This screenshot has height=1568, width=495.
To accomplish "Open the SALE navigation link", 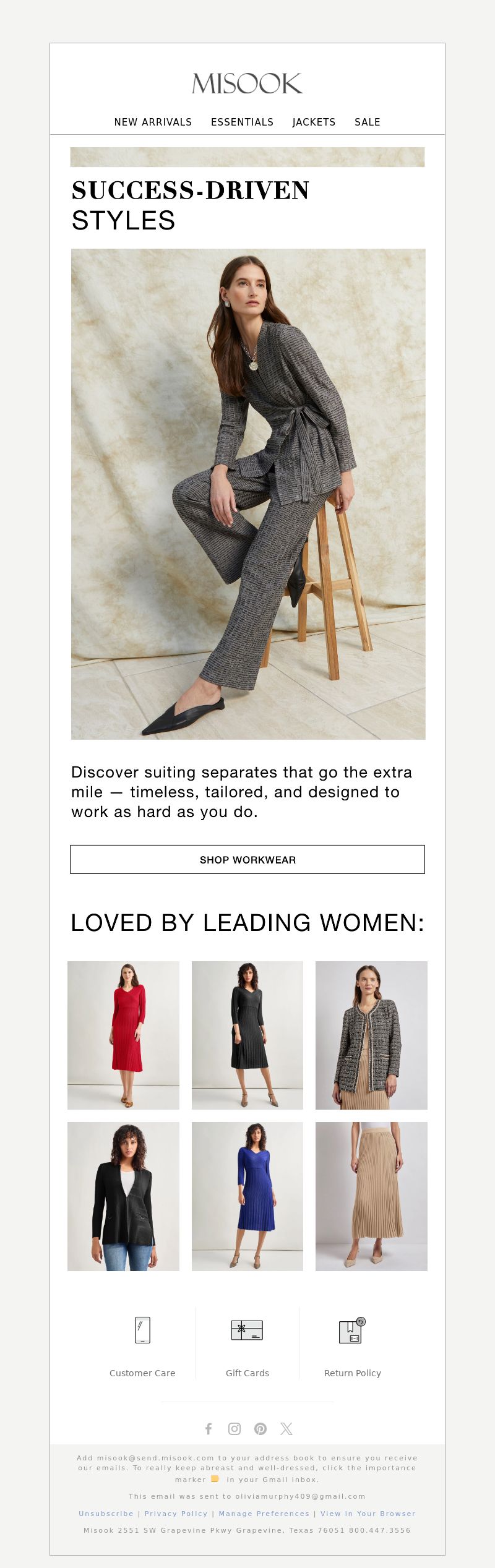I will click(x=368, y=122).
